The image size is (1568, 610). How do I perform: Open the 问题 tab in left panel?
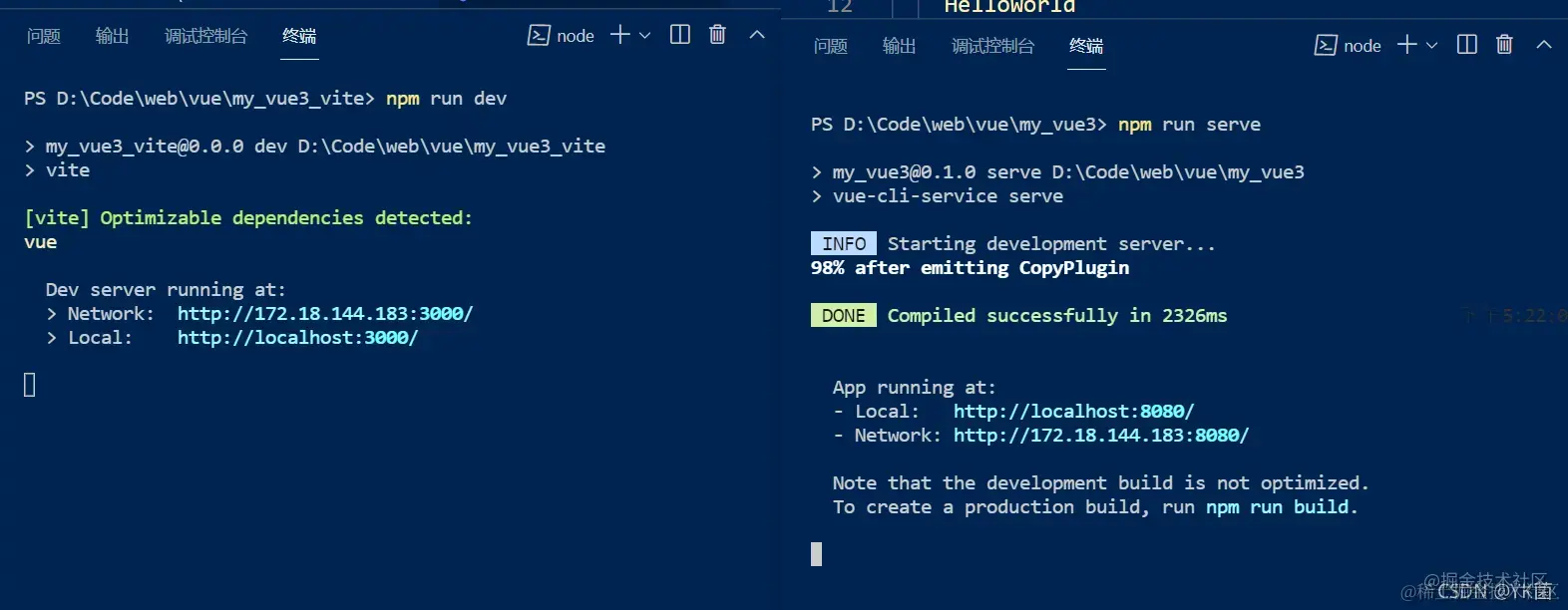pos(44,36)
